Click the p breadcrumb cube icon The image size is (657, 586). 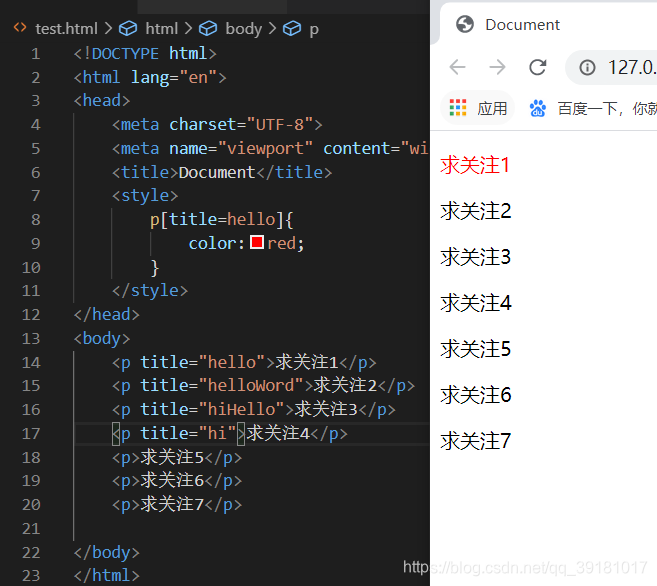292,28
